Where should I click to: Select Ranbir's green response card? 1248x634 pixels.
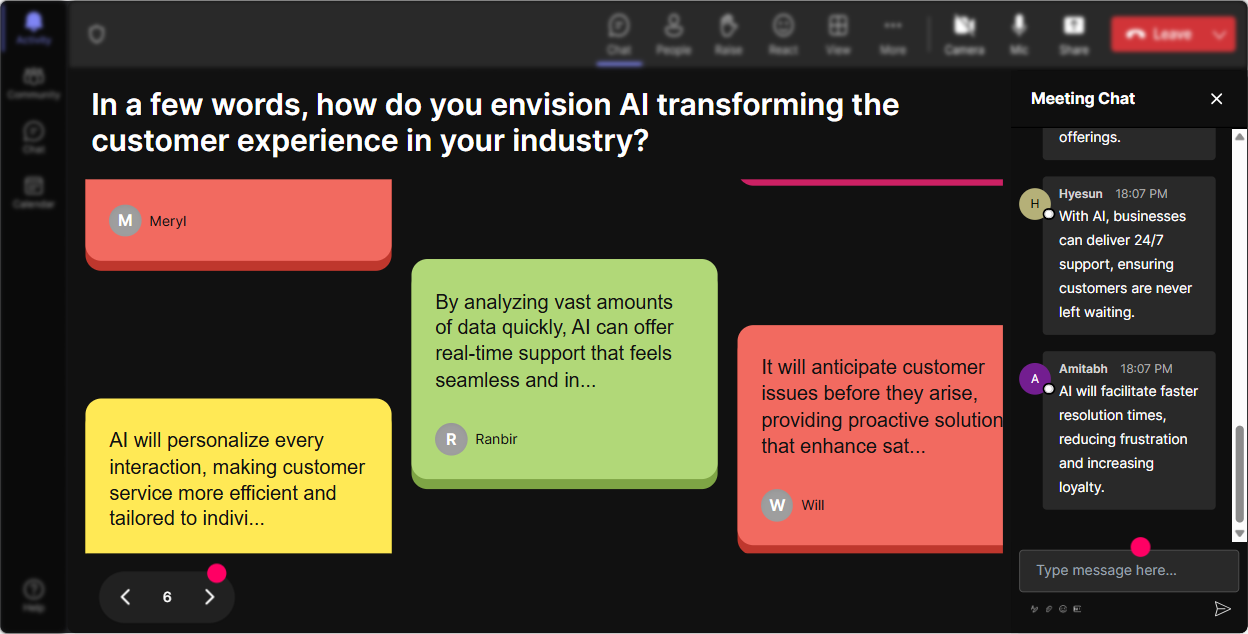564,373
